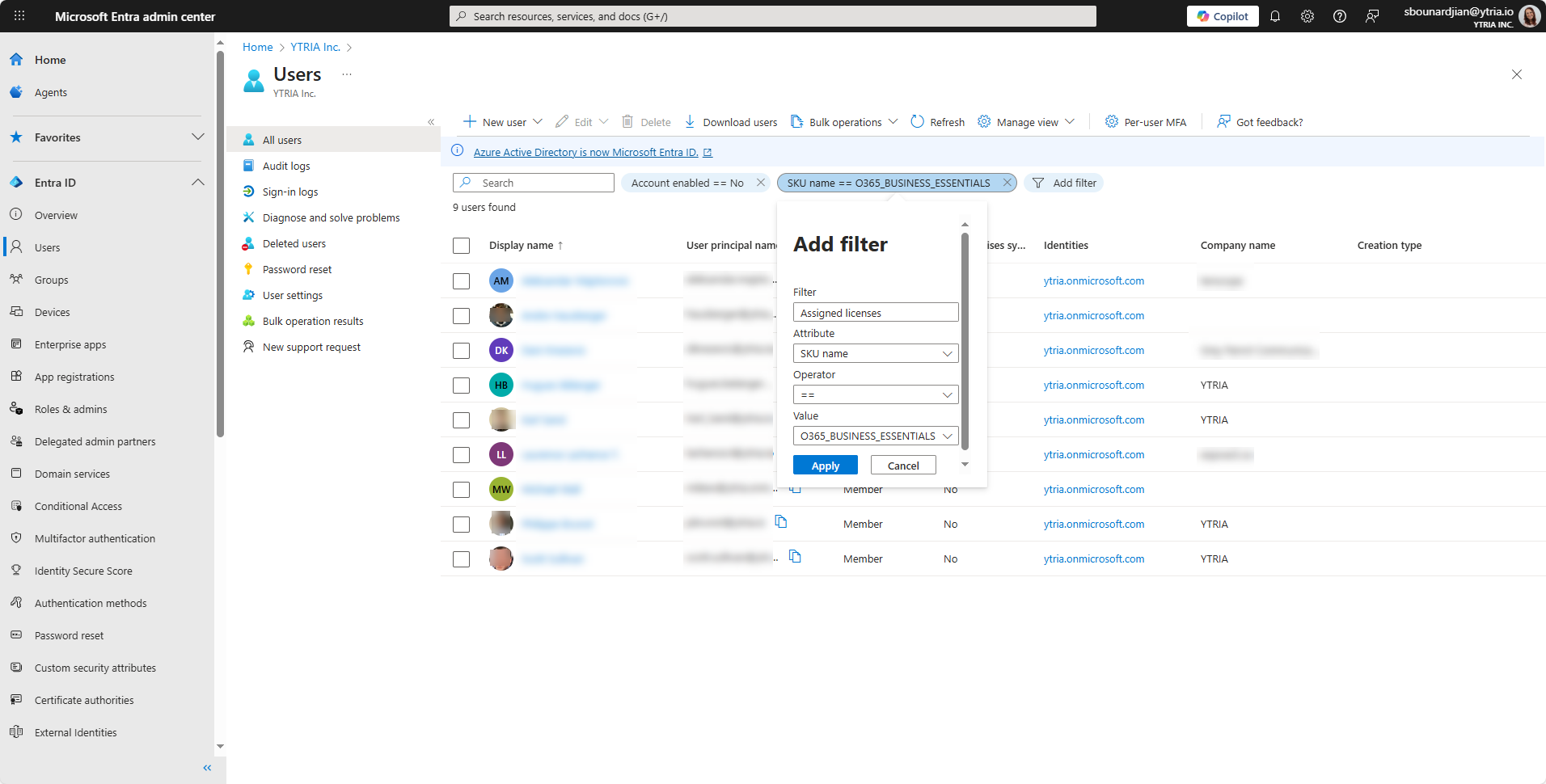The image size is (1546, 784).
Task: Open Per-user MFA
Action: tap(1146, 122)
